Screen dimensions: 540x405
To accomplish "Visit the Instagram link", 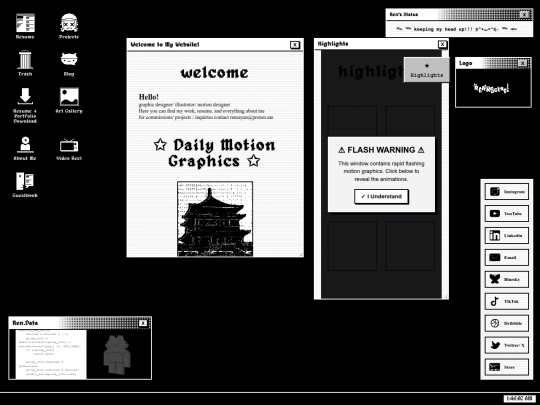I will (507, 192).
